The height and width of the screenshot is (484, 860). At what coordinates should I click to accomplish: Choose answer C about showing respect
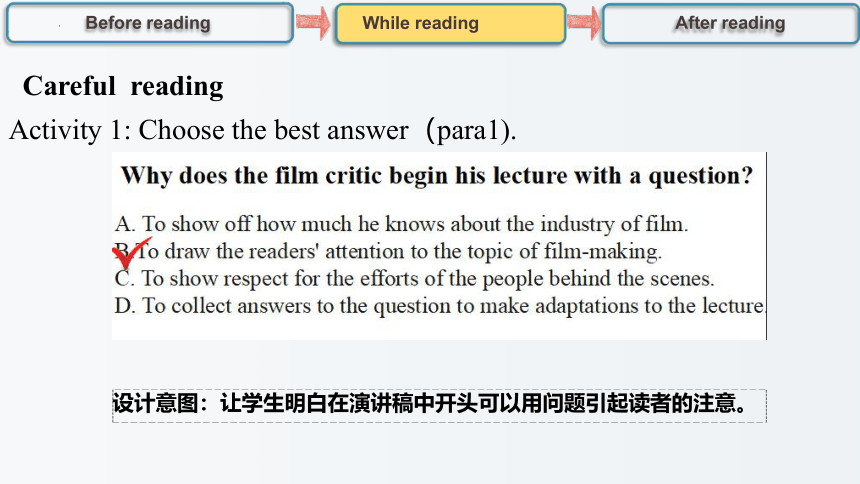415,278
